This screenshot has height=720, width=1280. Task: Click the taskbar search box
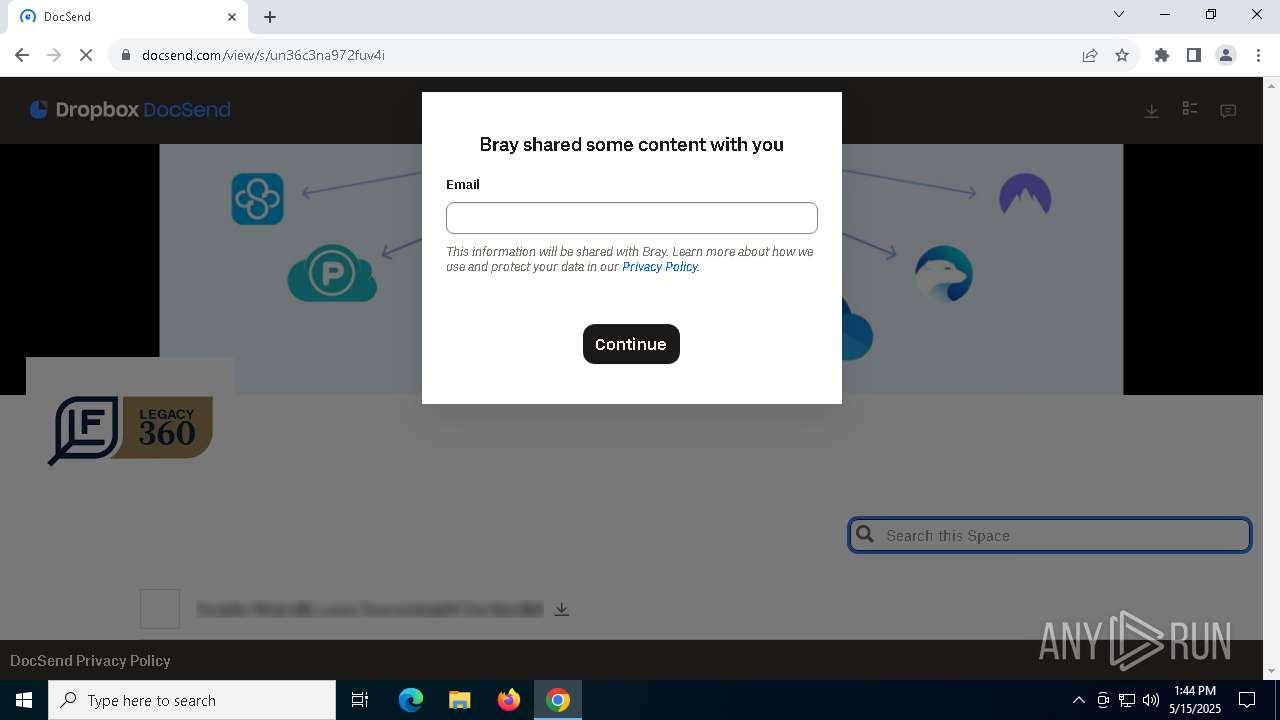click(192, 700)
